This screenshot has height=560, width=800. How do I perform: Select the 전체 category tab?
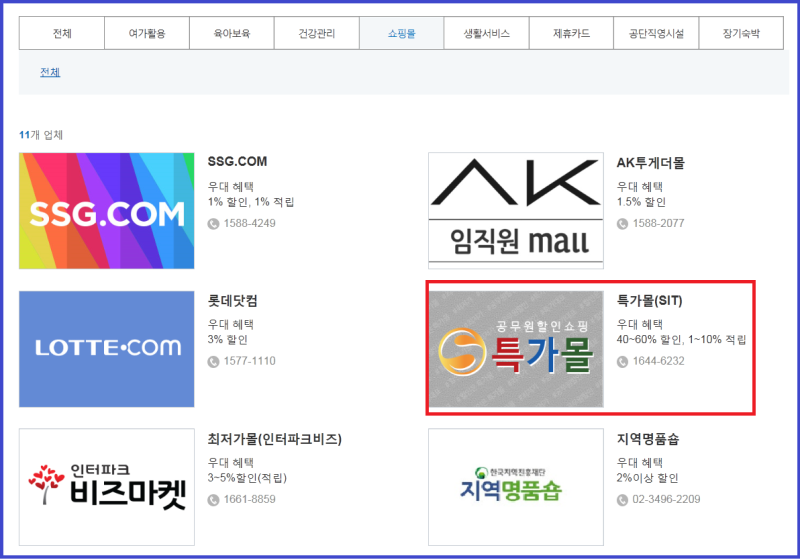coord(62,33)
